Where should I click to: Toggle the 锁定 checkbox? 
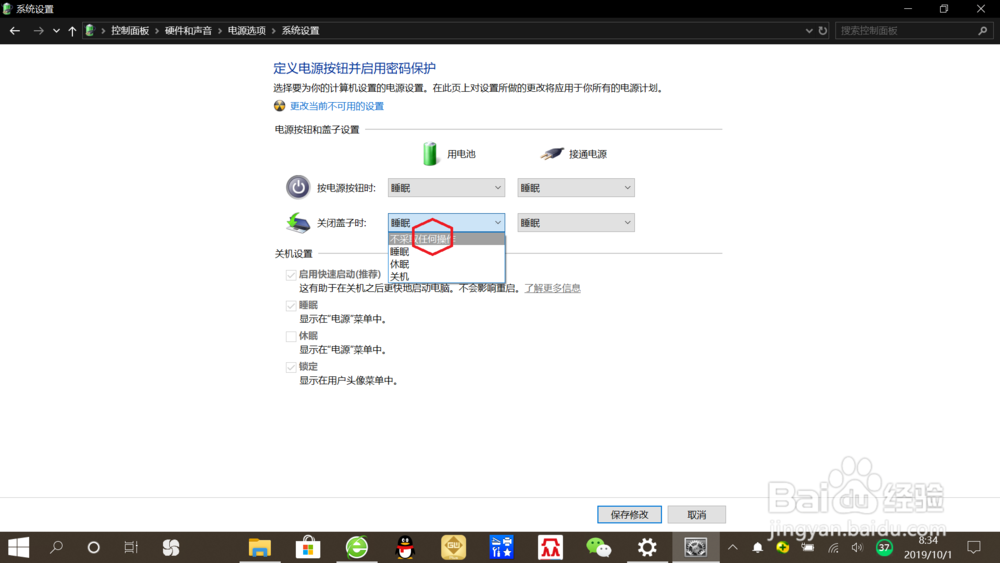(x=291, y=367)
